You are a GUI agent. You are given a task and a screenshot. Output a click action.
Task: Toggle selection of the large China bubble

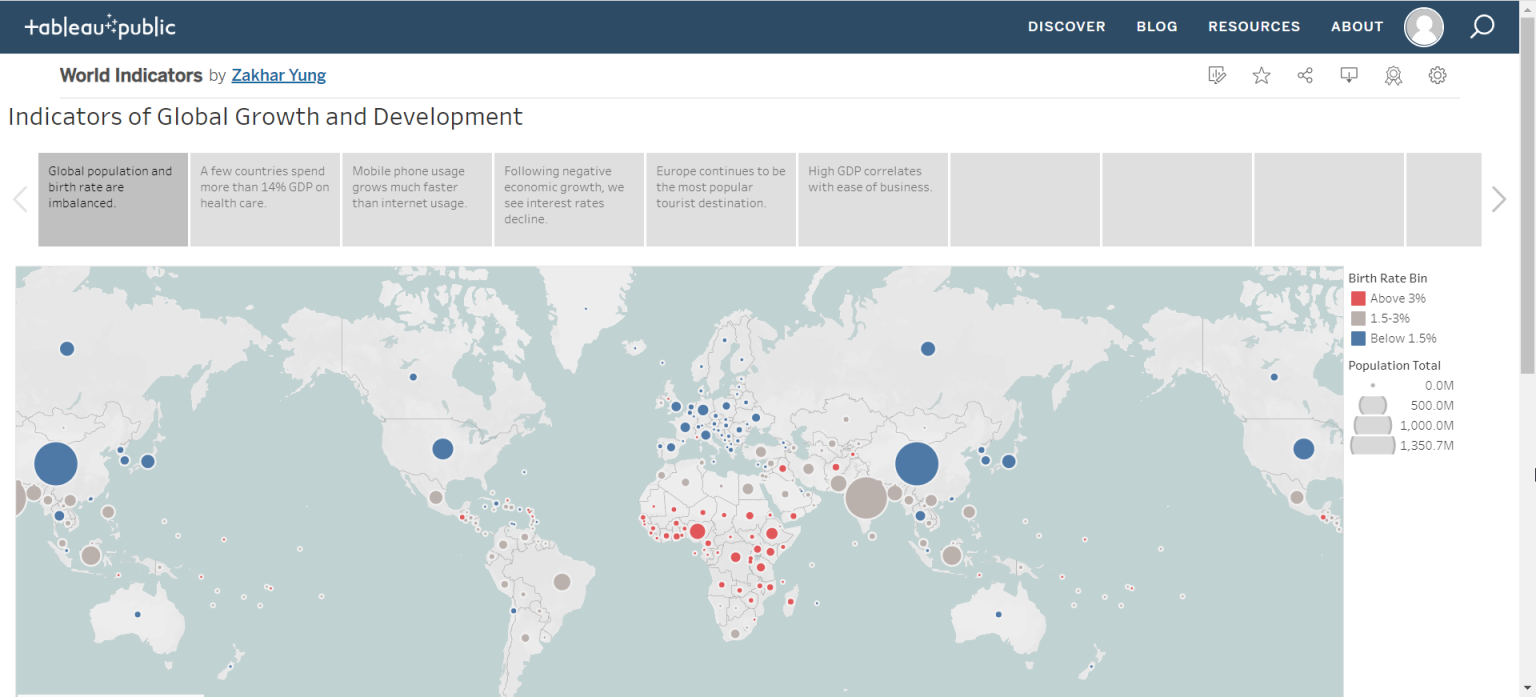(916, 463)
